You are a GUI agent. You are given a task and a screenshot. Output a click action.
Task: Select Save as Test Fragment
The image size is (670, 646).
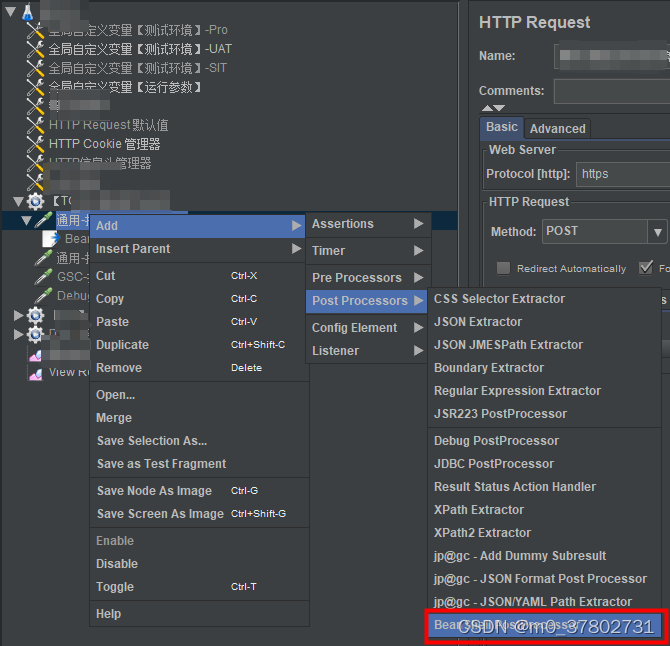pyautogui.click(x=197, y=464)
